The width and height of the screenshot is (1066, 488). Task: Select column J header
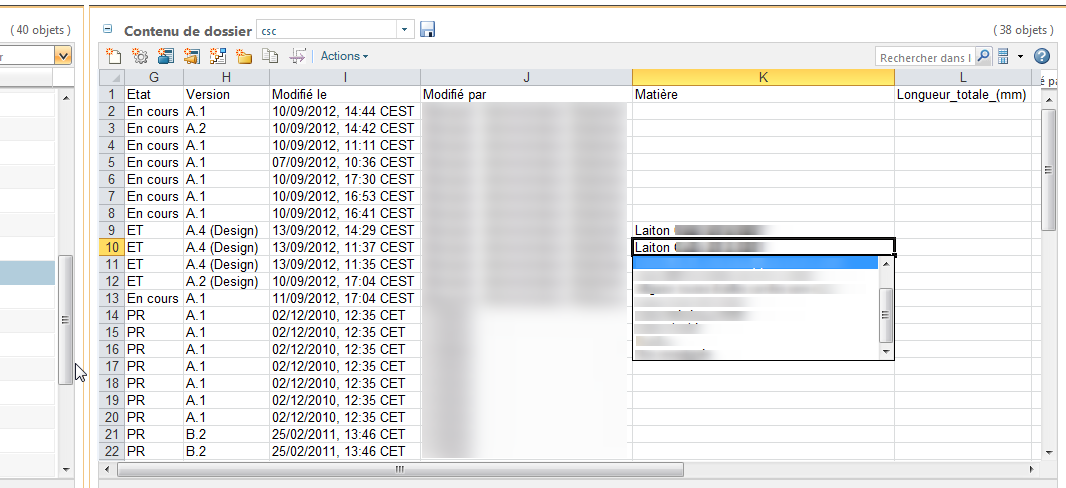coord(526,77)
